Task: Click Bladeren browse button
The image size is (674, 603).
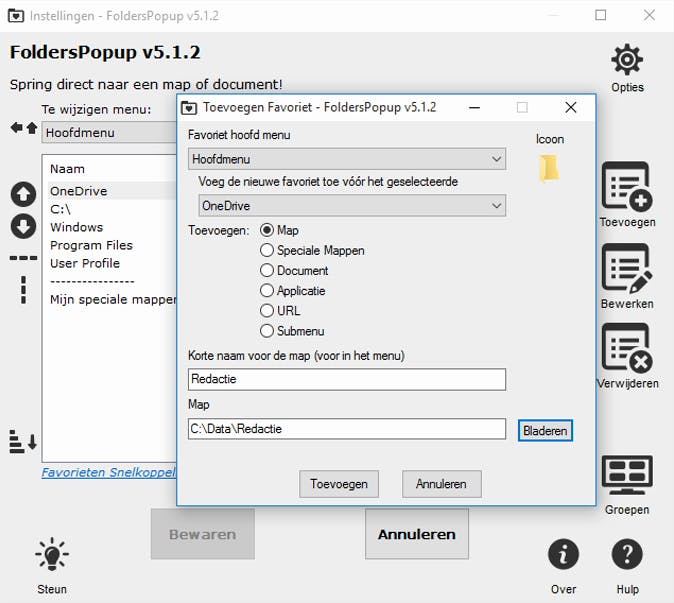Action: click(x=545, y=430)
